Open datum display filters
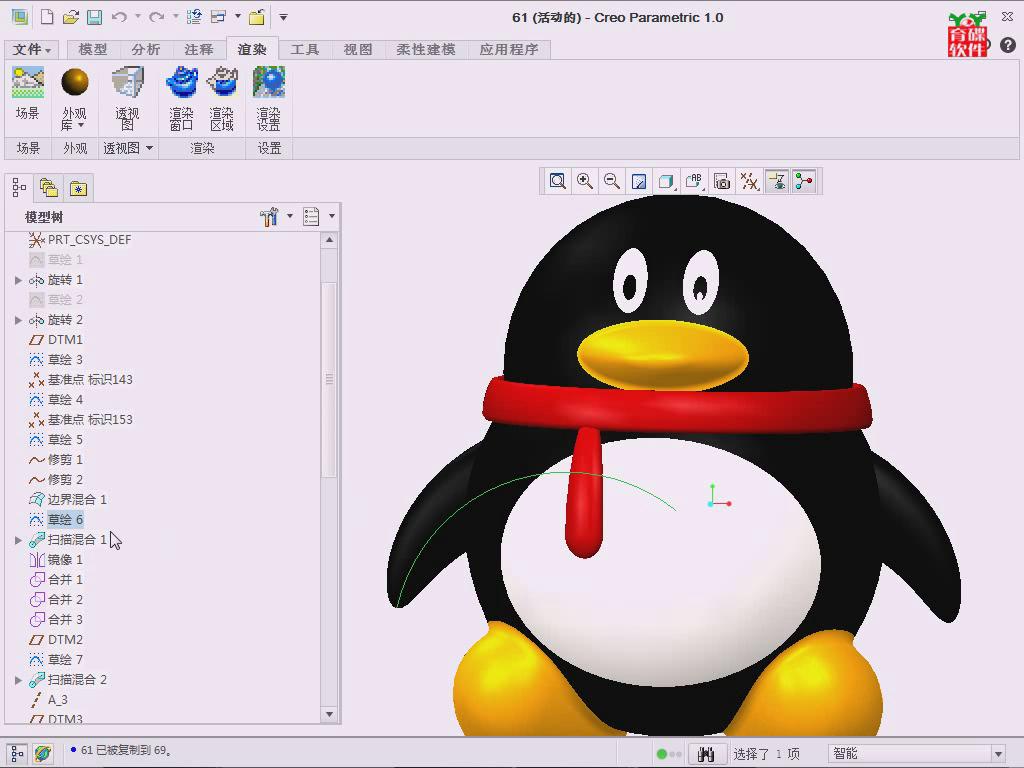The width and height of the screenshot is (1024, 768). [x=749, y=181]
